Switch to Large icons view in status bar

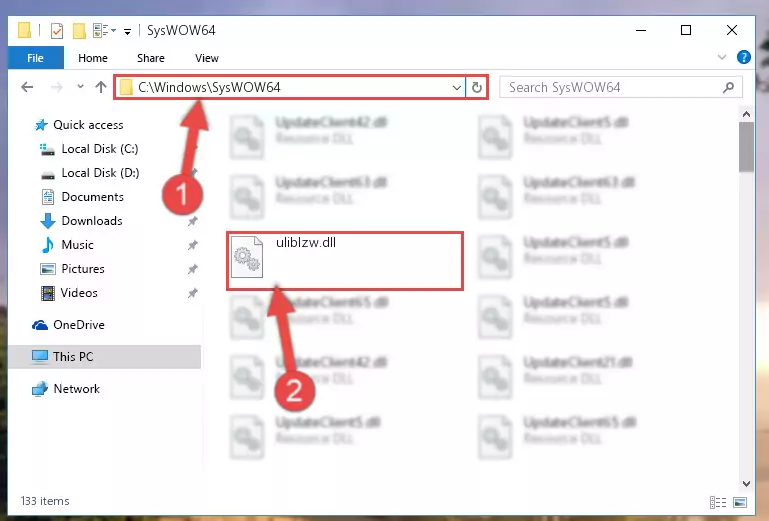[x=740, y=502]
